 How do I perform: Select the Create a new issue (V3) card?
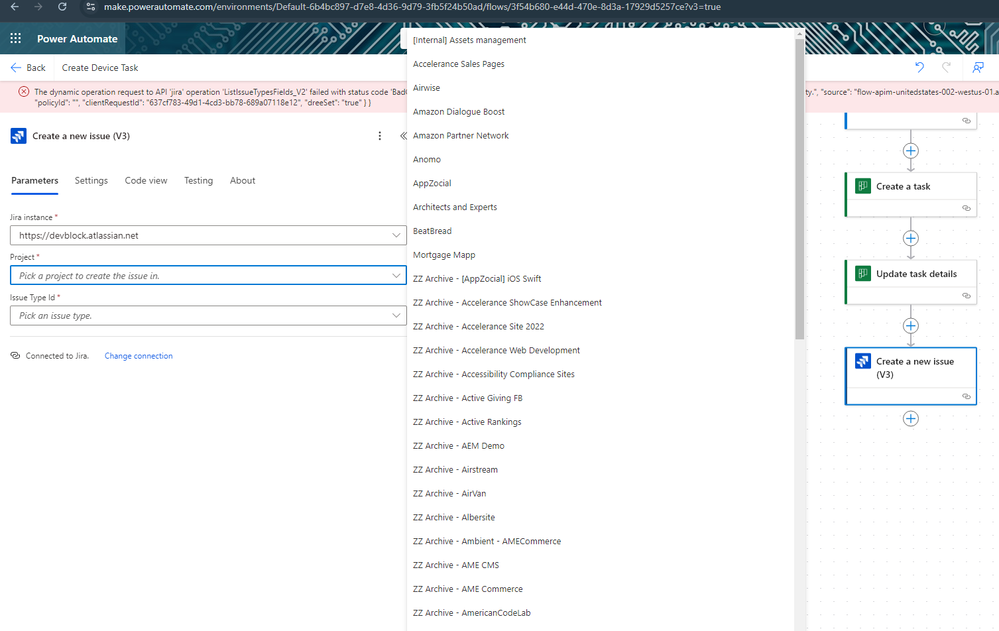point(910,376)
